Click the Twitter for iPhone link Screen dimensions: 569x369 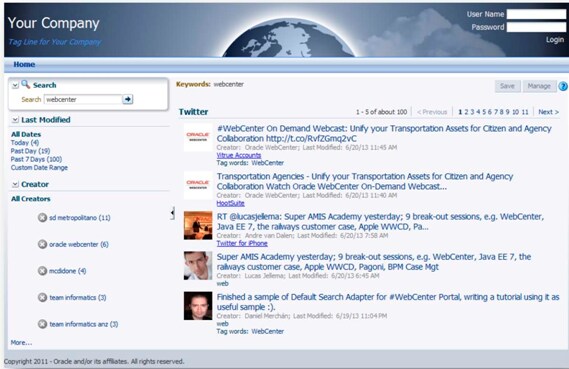click(x=242, y=243)
